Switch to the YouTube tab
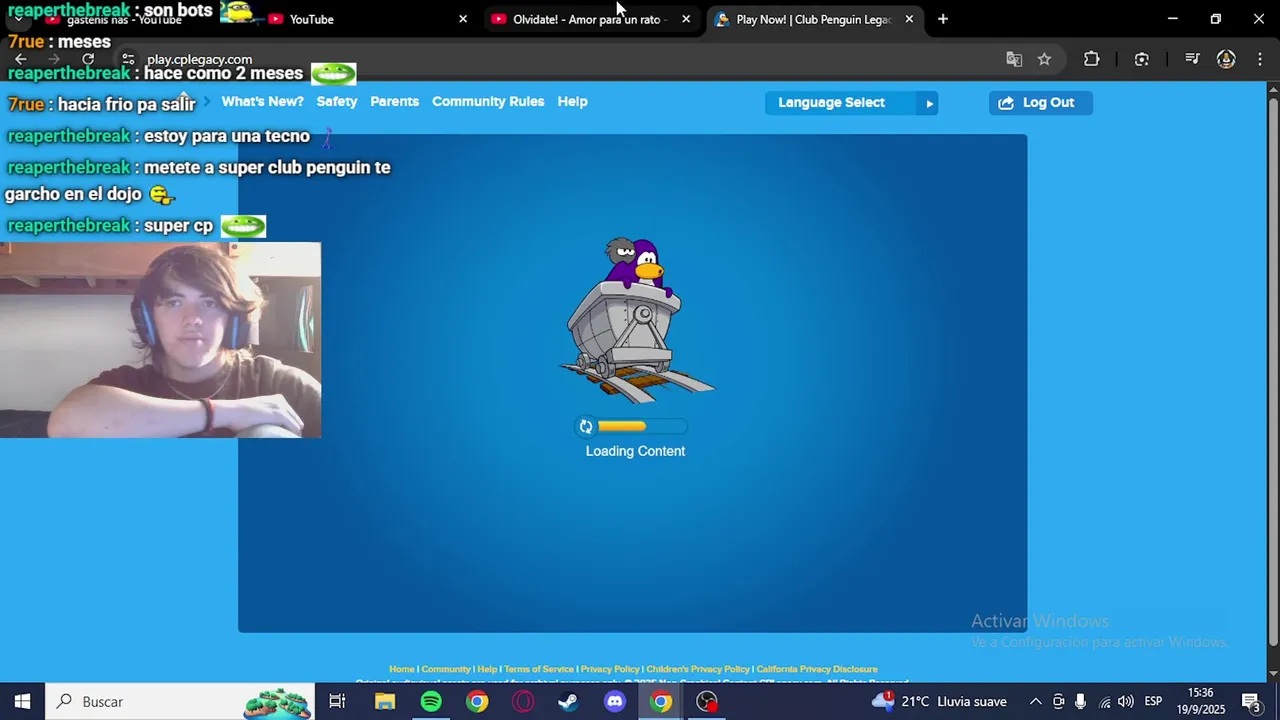The height and width of the screenshot is (720, 1280). pyautogui.click(x=367, y=19)
